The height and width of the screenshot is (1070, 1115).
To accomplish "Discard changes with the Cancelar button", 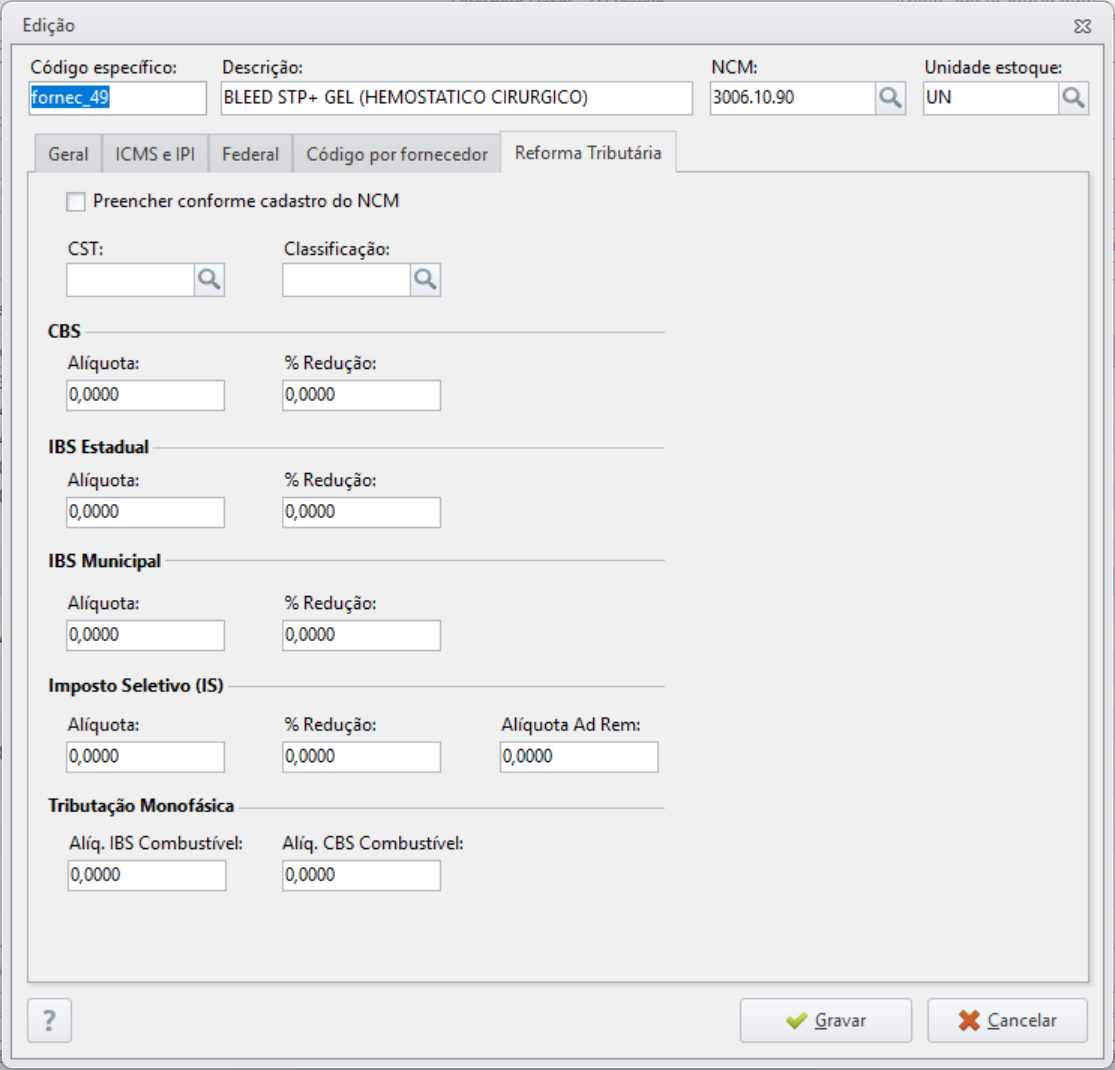I will coord(1007,1020).
